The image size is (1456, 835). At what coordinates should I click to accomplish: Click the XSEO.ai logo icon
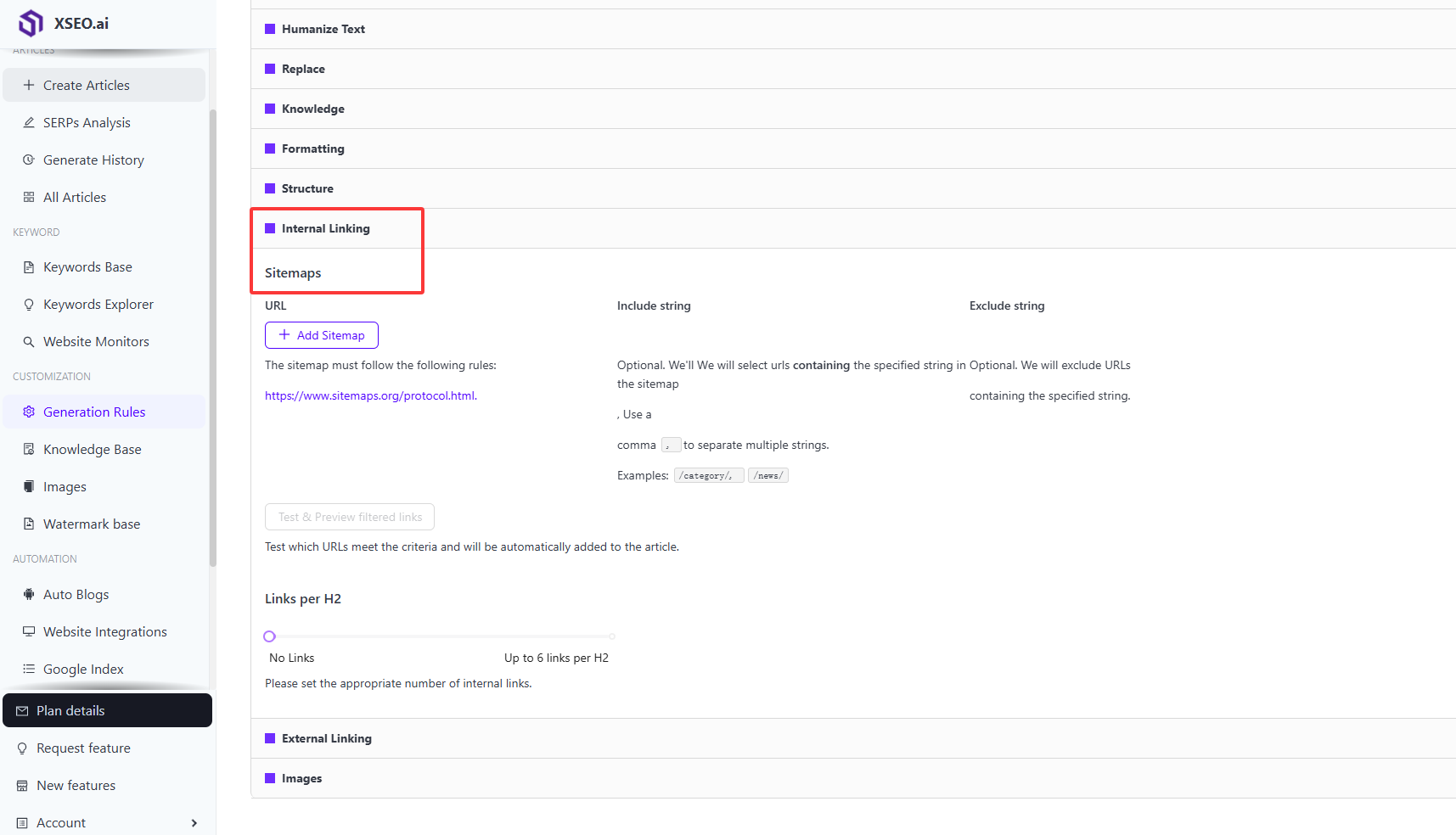click(31, 23)
